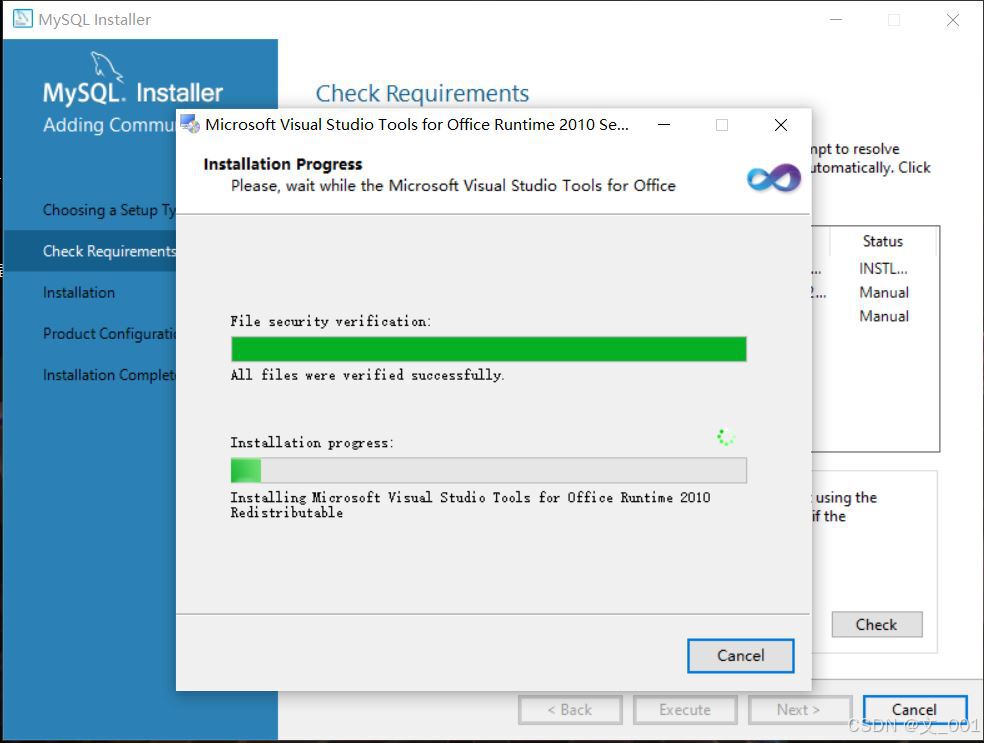Click the Status column header
Viewport: 984px width, 743px height.
pos(882,241)
